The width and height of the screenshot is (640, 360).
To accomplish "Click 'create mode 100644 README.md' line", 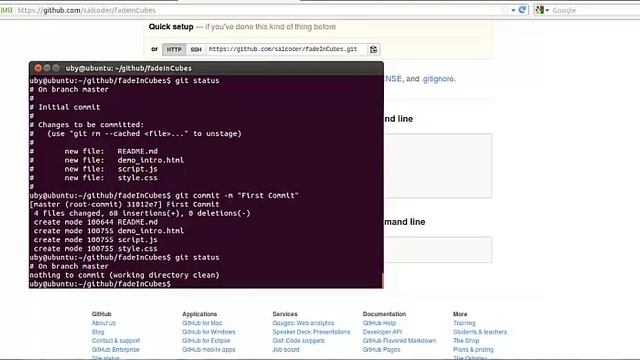I will click(96, 222).
